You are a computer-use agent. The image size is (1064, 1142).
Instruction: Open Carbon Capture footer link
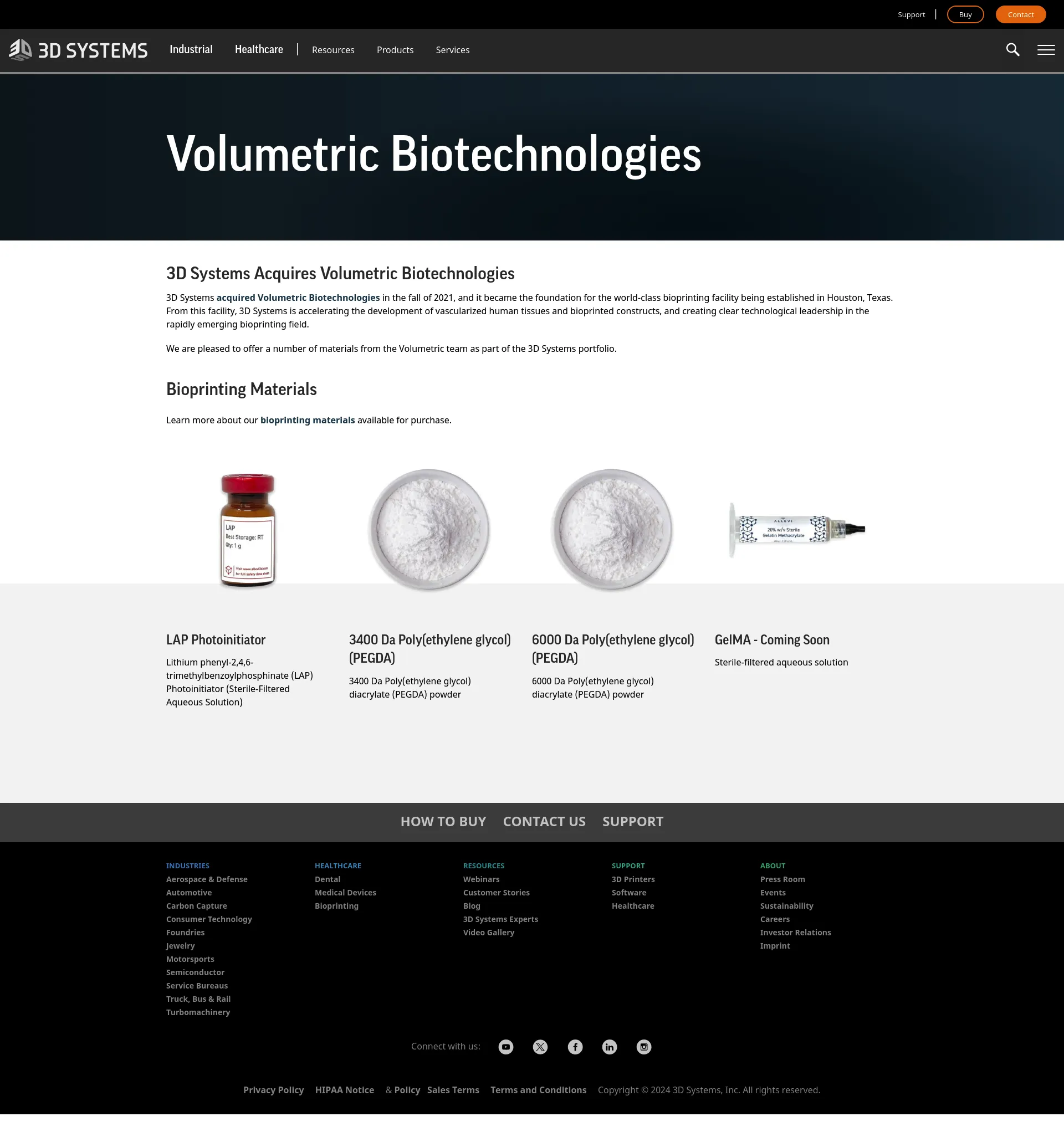coord(197,906)
